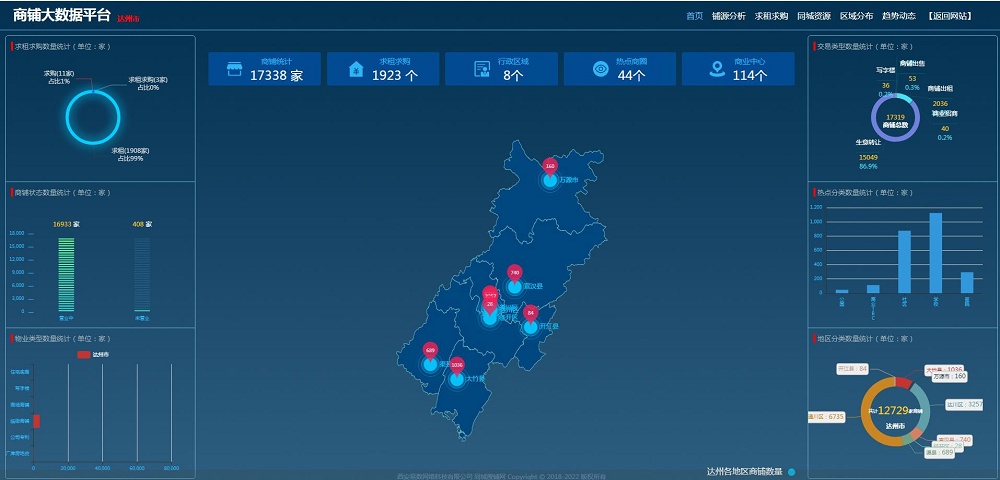The height and width of the screenshot is (480, 1000).
Task: Go to the 区域分布 nav tab
Action: 857,16
